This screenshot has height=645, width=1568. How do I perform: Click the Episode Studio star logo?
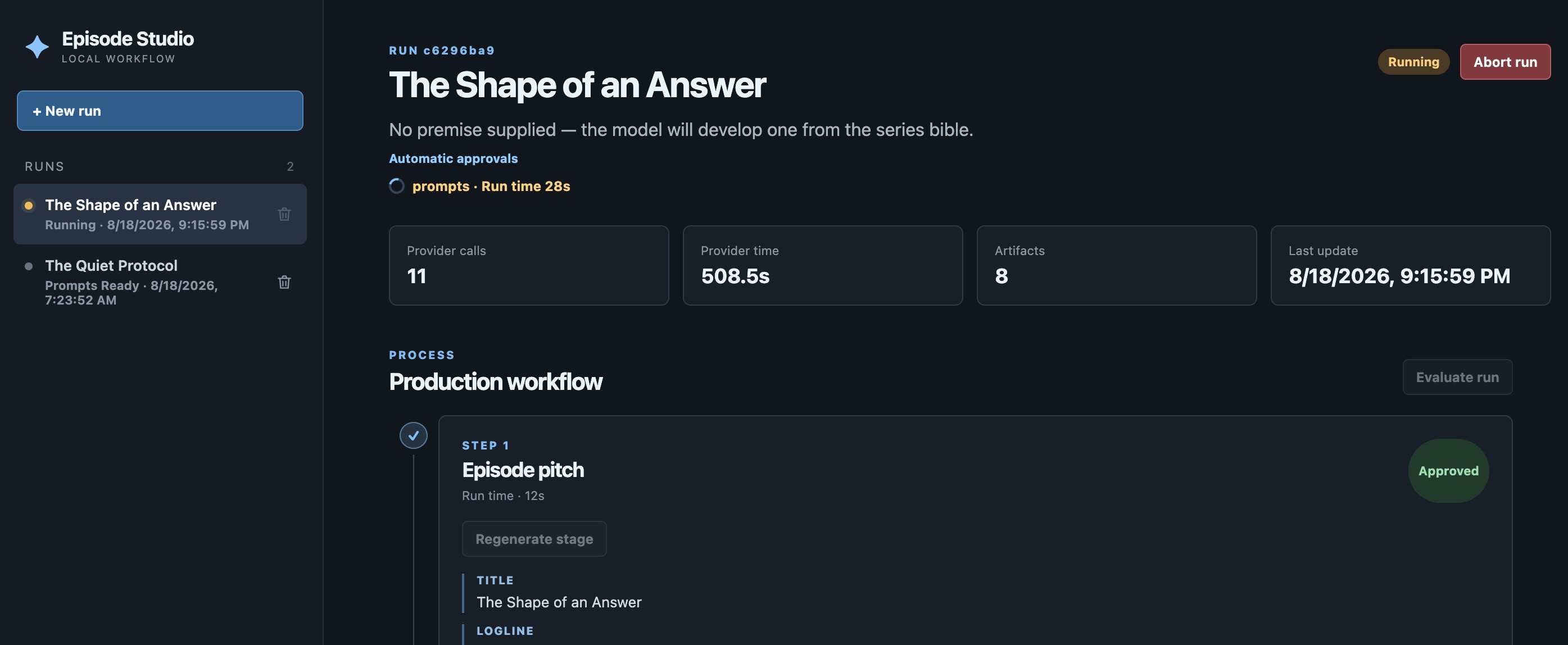click(37, 47)
